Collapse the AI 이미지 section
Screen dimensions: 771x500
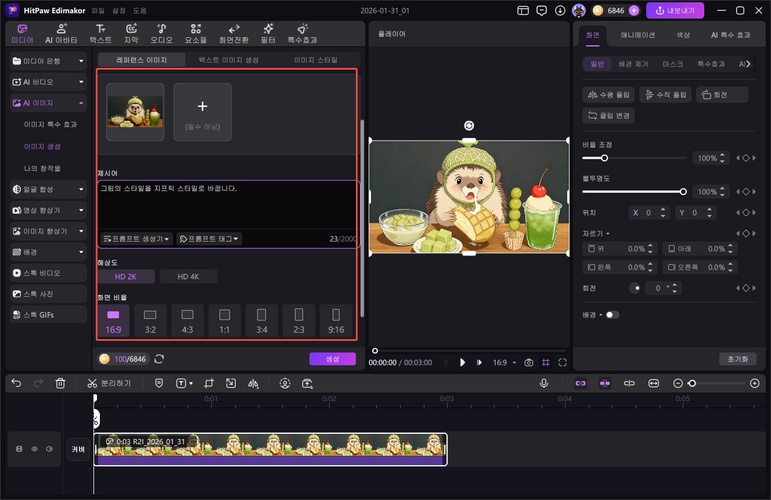point(48,103)
